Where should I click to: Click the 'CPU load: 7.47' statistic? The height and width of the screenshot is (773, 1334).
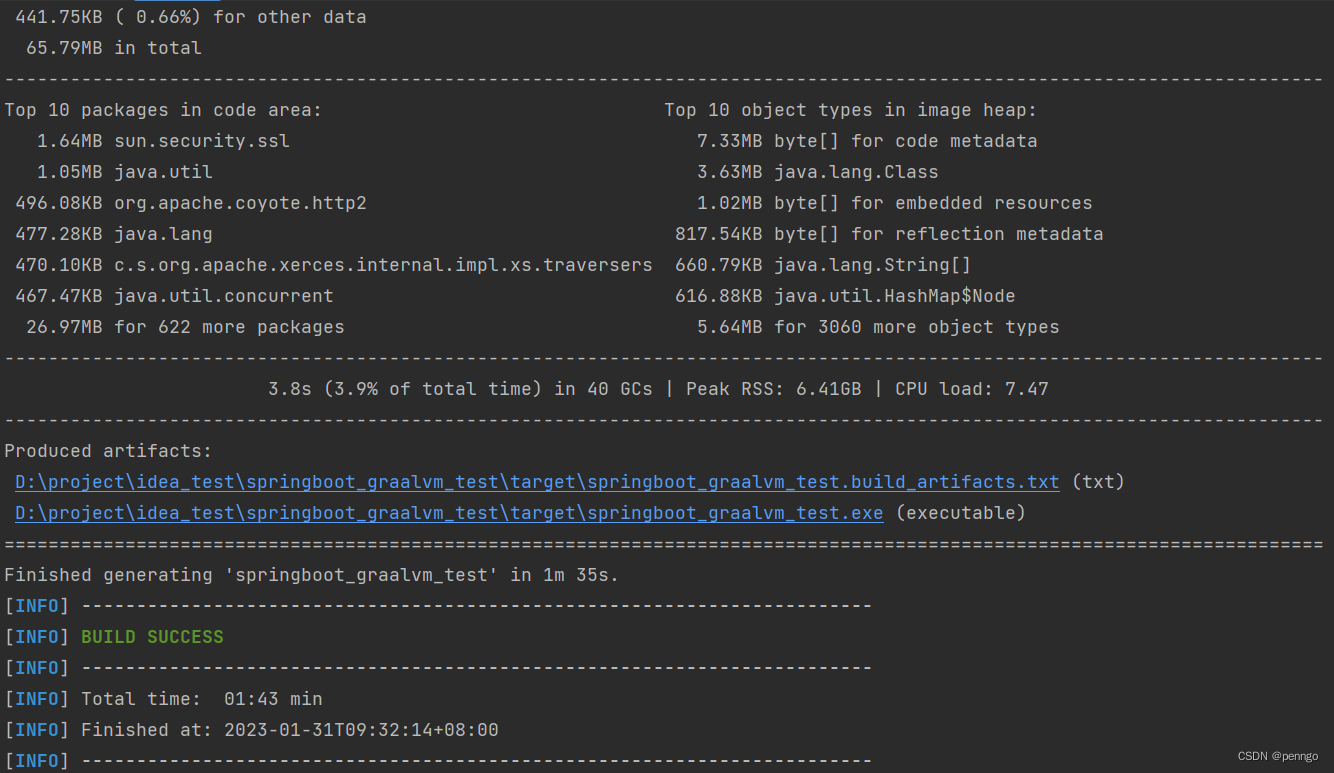[972, 389]
